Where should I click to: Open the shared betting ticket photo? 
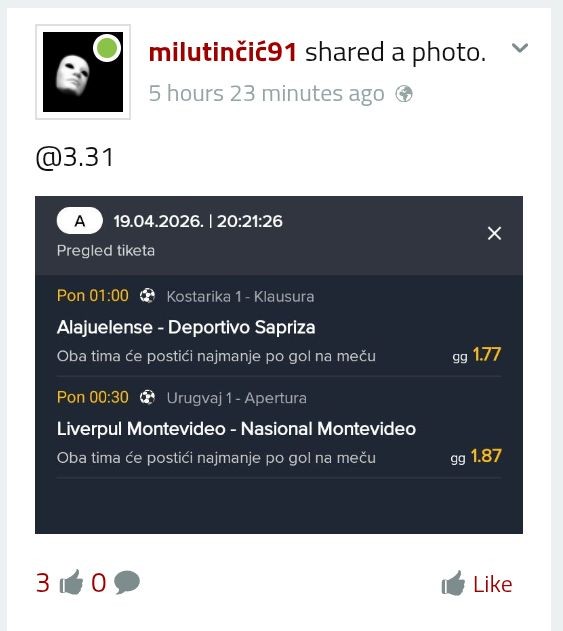279,365
